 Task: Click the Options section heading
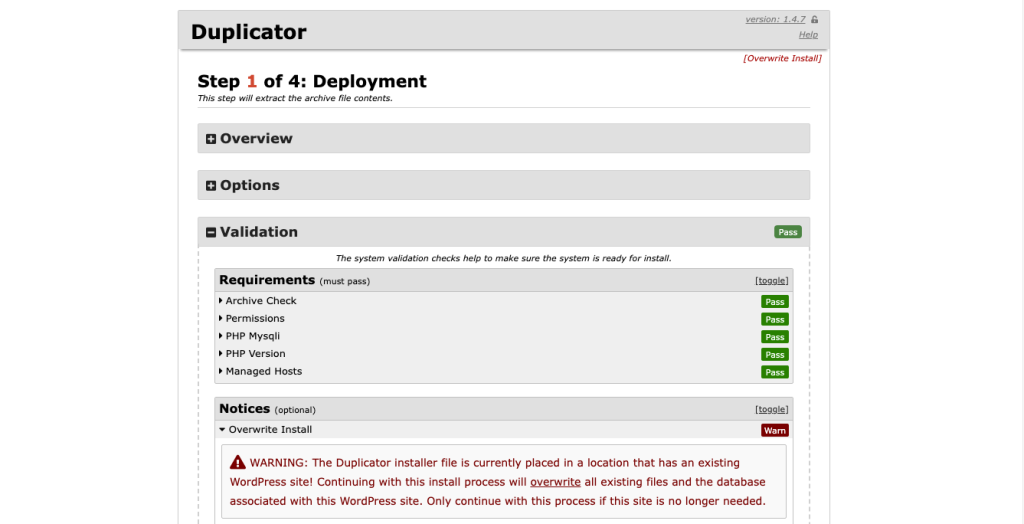(249, 186)
